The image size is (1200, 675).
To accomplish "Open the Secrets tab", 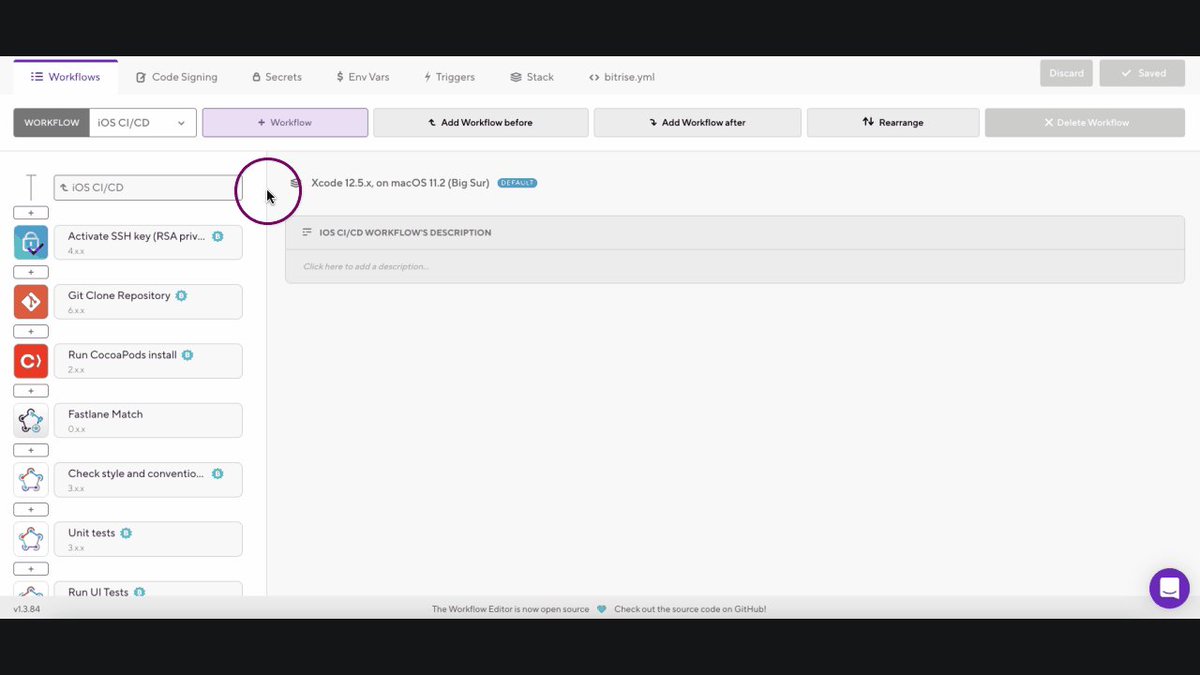I will click(276, 77).
